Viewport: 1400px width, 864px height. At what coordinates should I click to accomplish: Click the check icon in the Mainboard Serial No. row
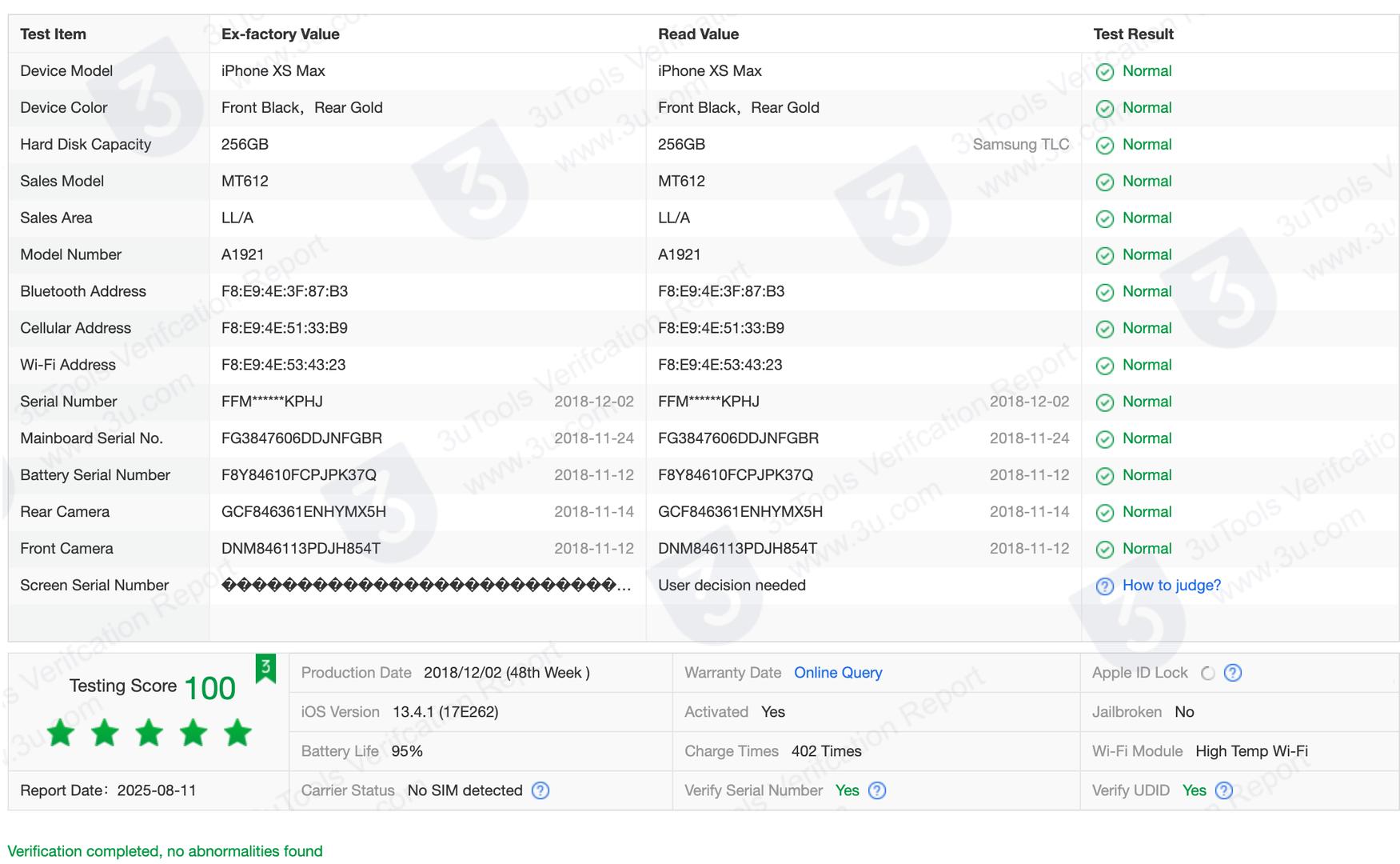1104,440
